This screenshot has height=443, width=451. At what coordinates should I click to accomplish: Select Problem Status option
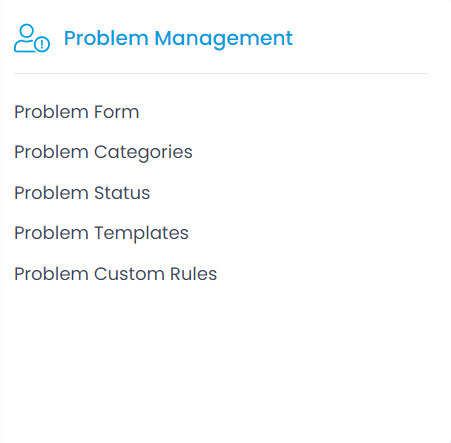click(x=82, y=193)
